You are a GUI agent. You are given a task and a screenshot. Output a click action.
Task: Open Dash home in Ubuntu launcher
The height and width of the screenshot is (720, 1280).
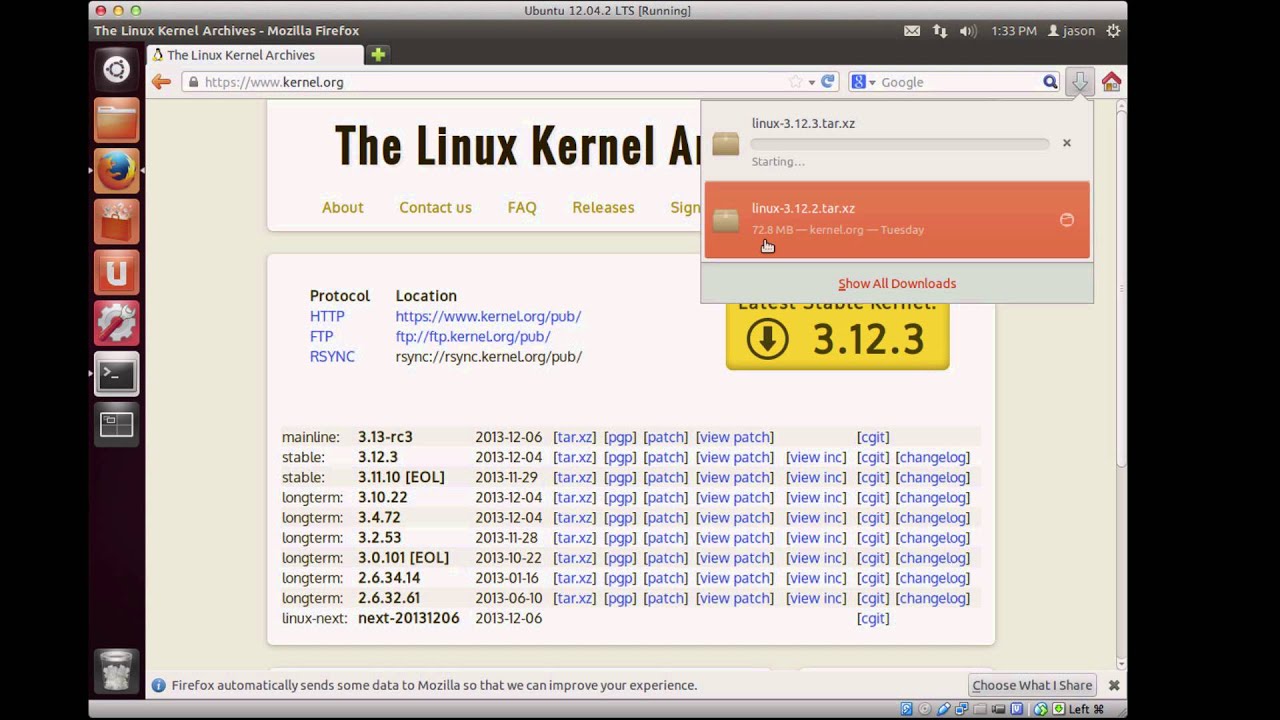coord(116,69)
